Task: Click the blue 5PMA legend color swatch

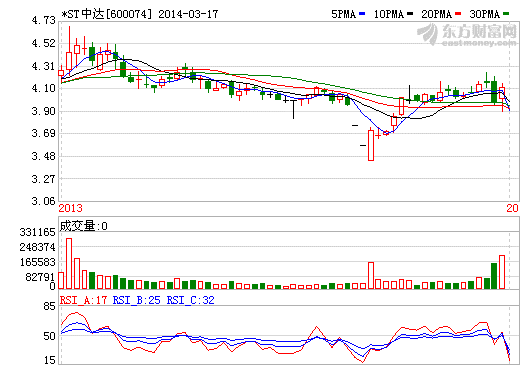Action: pos(362,14)
